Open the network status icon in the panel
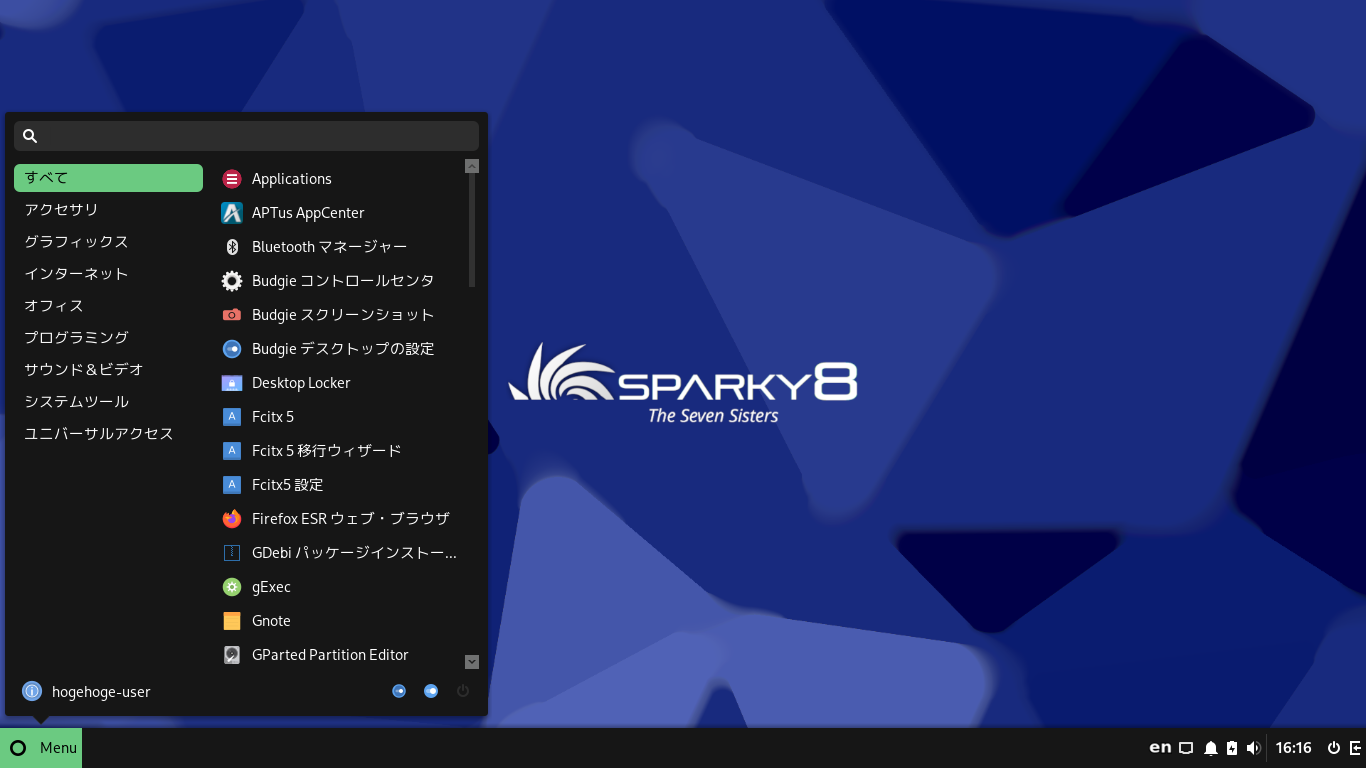Viewport: 1366px width, 768px height. [1186, 748]
